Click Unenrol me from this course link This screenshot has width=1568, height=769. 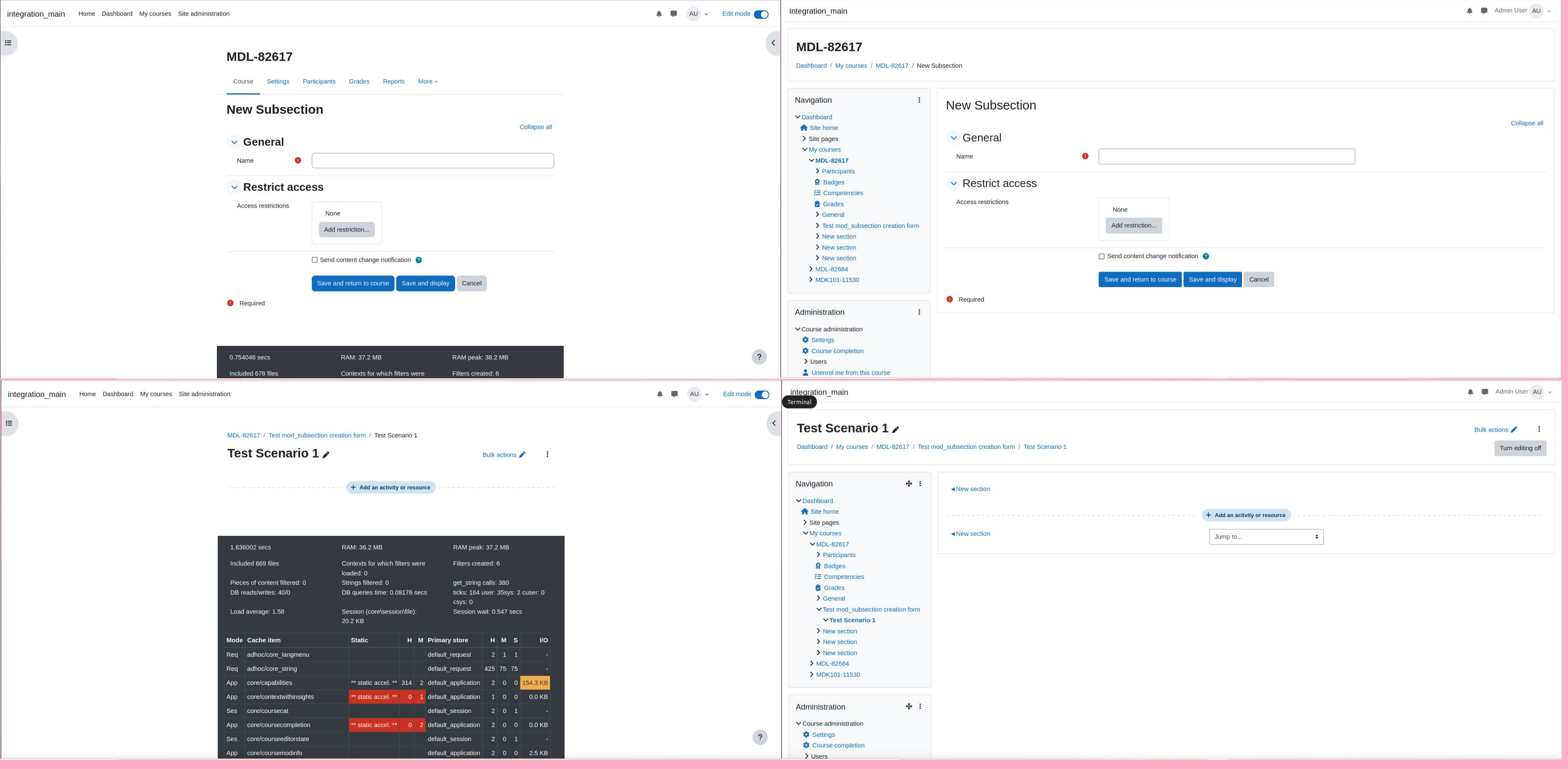click(850, 373)
